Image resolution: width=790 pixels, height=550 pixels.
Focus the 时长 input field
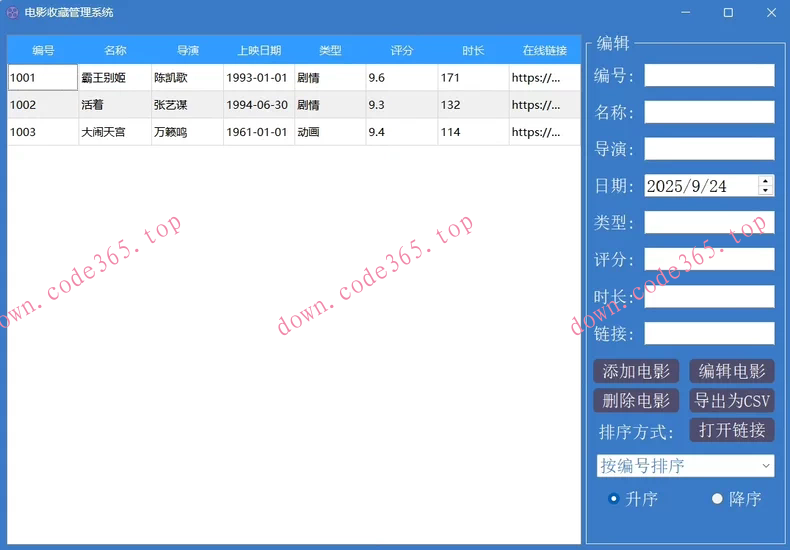coord(709,296)
